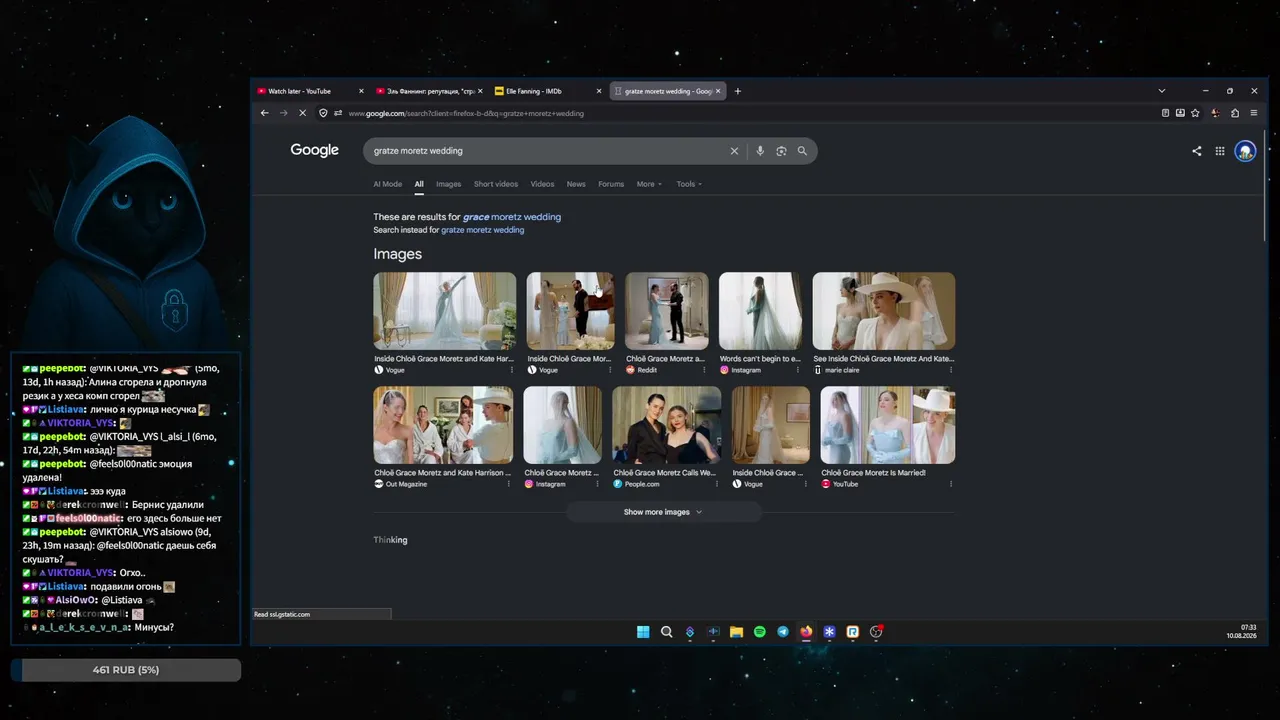Click the '461 RUB (5%)' donation bar
Screen dimensions: 1280x720
click(x=126, y=670)
